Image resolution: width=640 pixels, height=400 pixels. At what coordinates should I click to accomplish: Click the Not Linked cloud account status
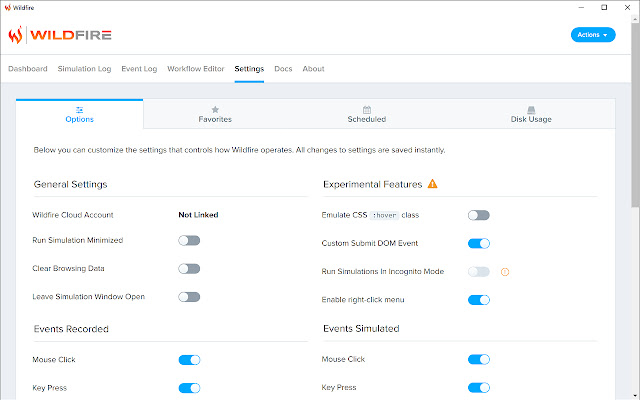(198, 215)
